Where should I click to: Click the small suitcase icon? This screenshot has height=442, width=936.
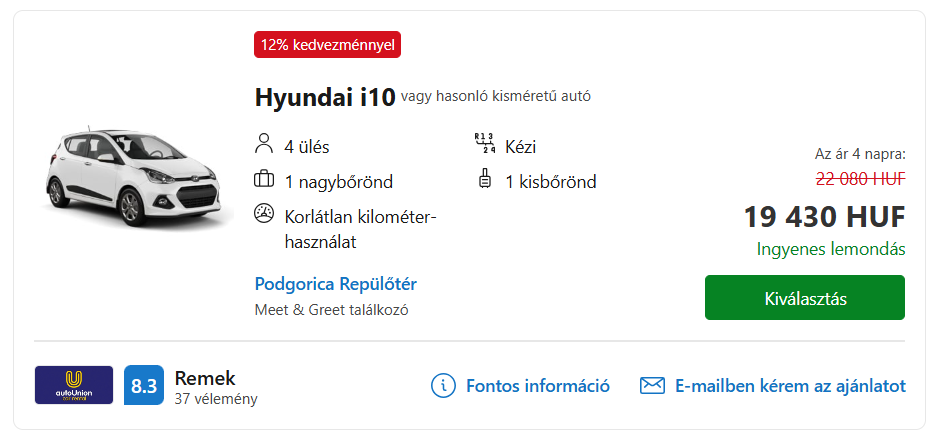(x=485, y=180)
